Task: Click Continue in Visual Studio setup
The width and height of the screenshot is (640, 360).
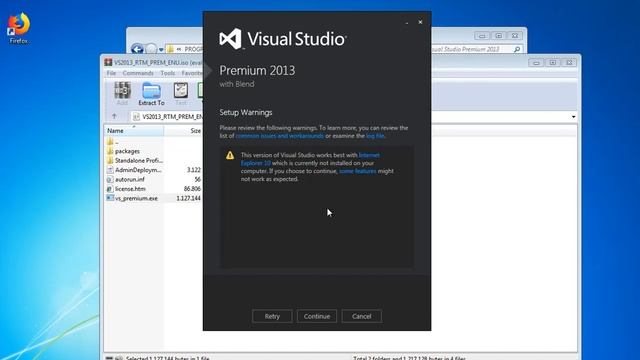Action: [x=317, y=316]
